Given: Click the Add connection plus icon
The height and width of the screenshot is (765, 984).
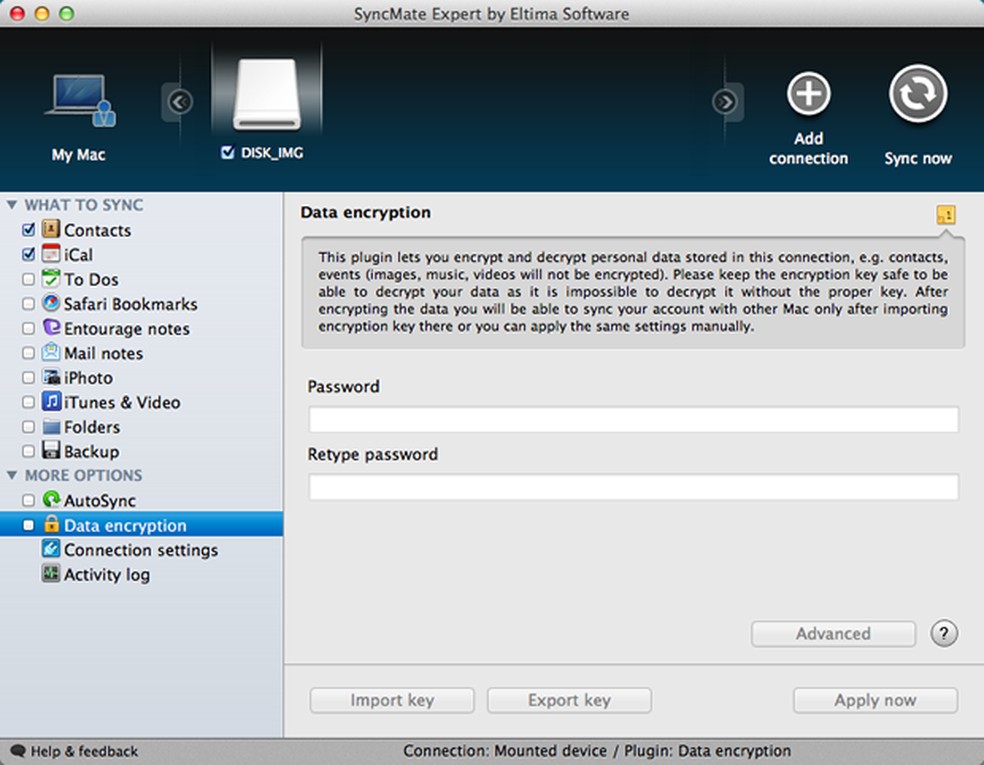Looking at the screenshot, I should pyautogui.click(x=808, y=94).
